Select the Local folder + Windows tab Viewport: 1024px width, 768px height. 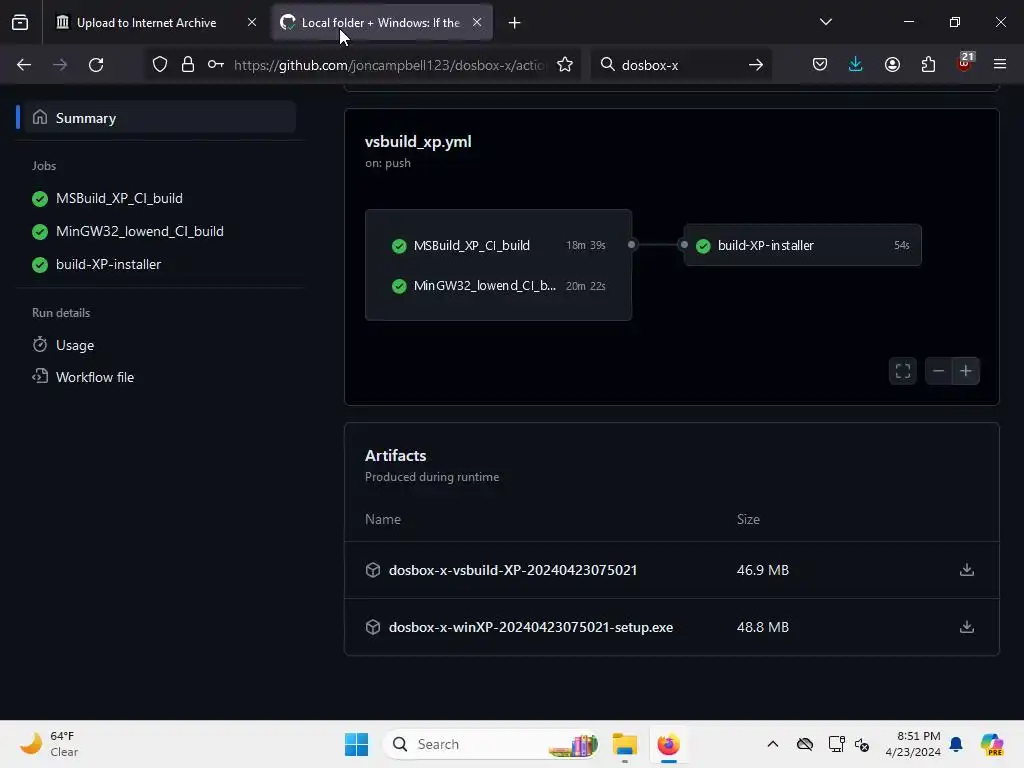382,23
